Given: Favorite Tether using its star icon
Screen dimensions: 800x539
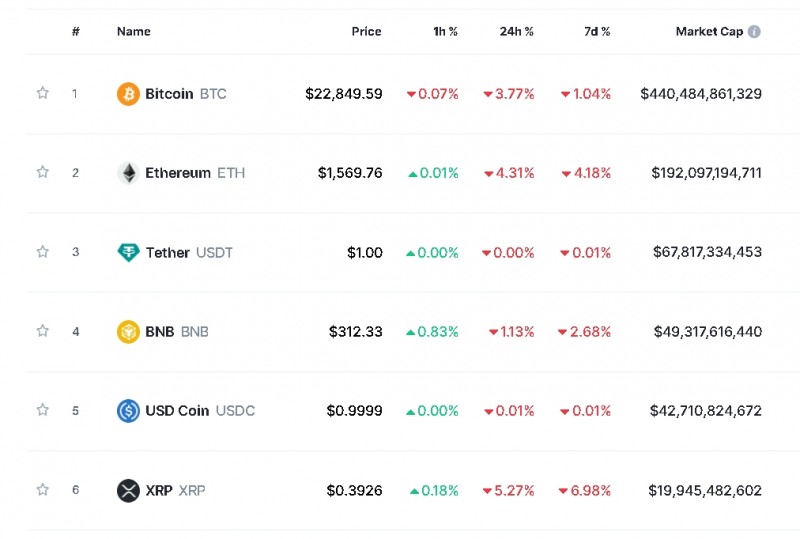Looking at the screenshot, I should (43, 252).
